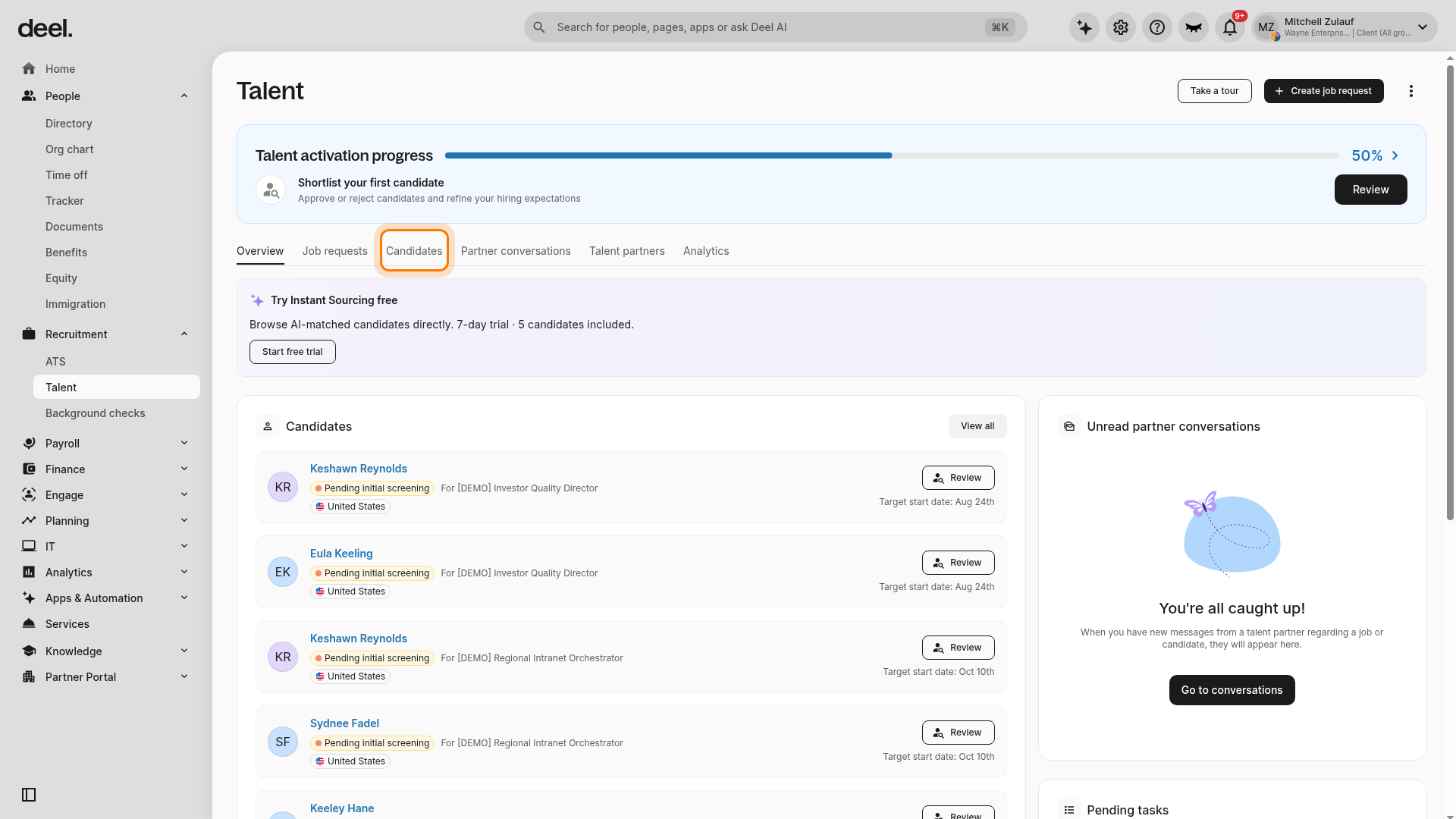The image size is (1456, 819).
Task: Click the Finance icon in sidebar
Action: [x=29, y=469]
